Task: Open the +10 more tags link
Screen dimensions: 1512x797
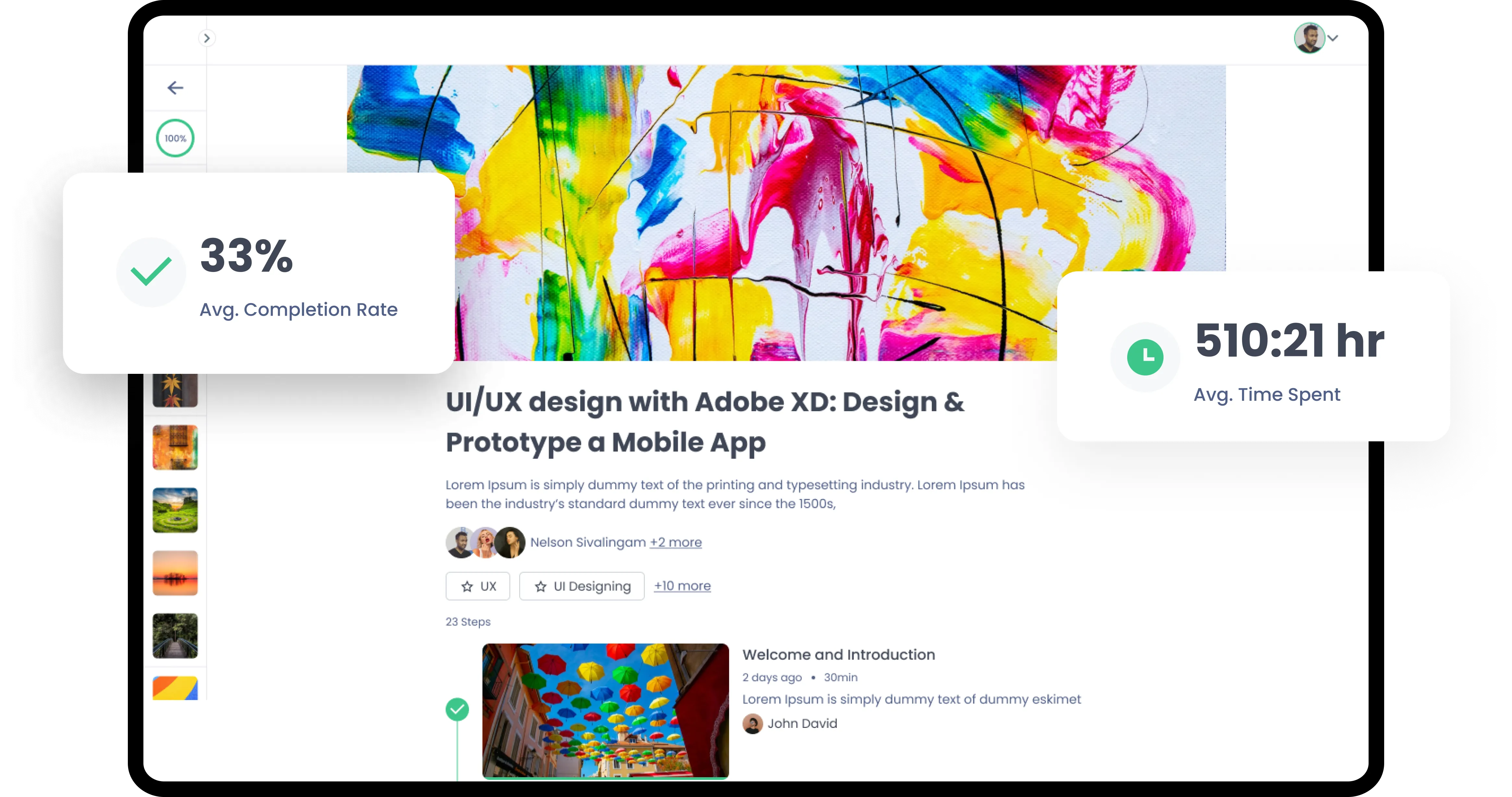Action: (x=682, y=586)
